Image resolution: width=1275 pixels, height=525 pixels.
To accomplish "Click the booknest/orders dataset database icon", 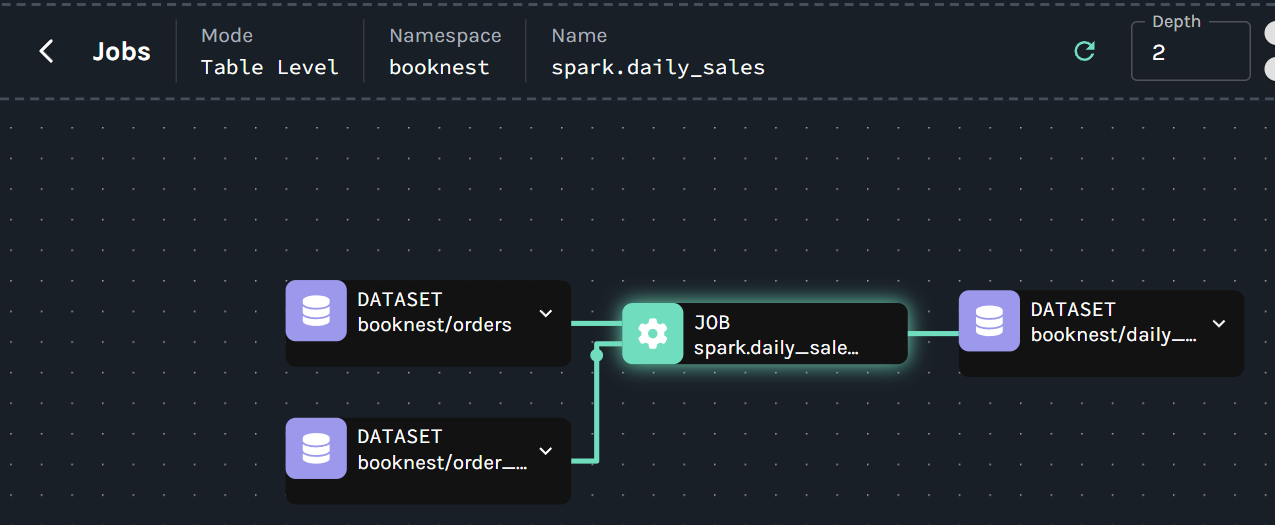I will coord(316,311).
